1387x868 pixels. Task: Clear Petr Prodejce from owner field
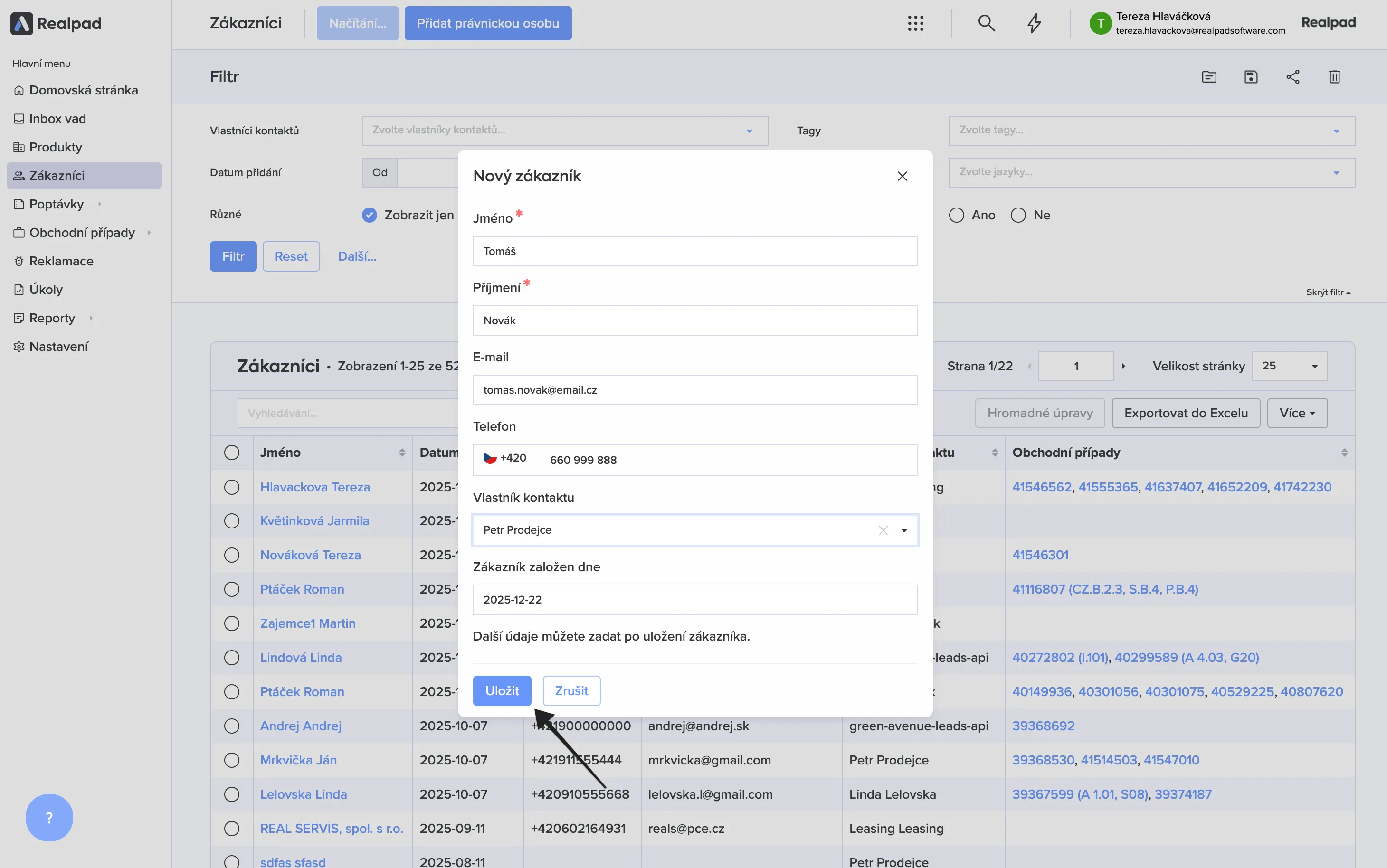pyautogui.click(x=883, y=530)
